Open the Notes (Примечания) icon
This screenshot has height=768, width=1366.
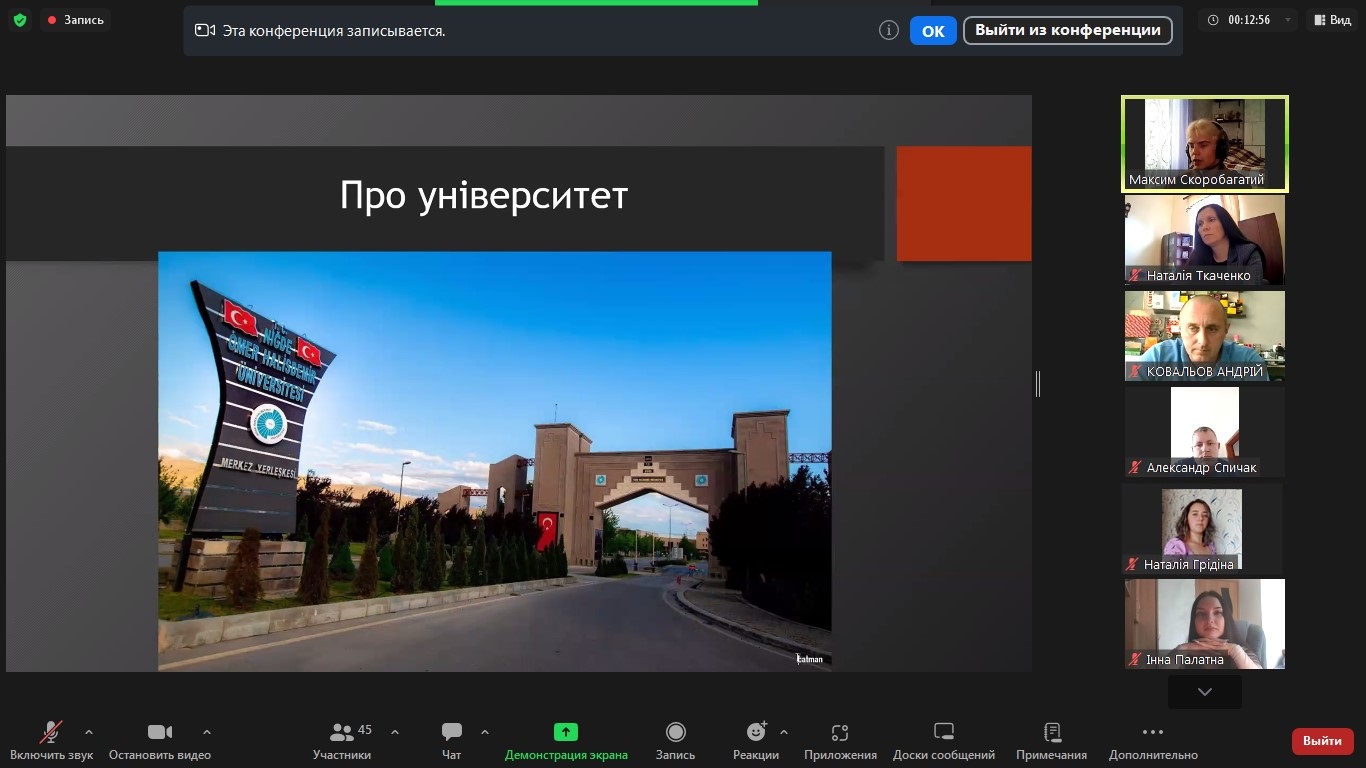1051,733
